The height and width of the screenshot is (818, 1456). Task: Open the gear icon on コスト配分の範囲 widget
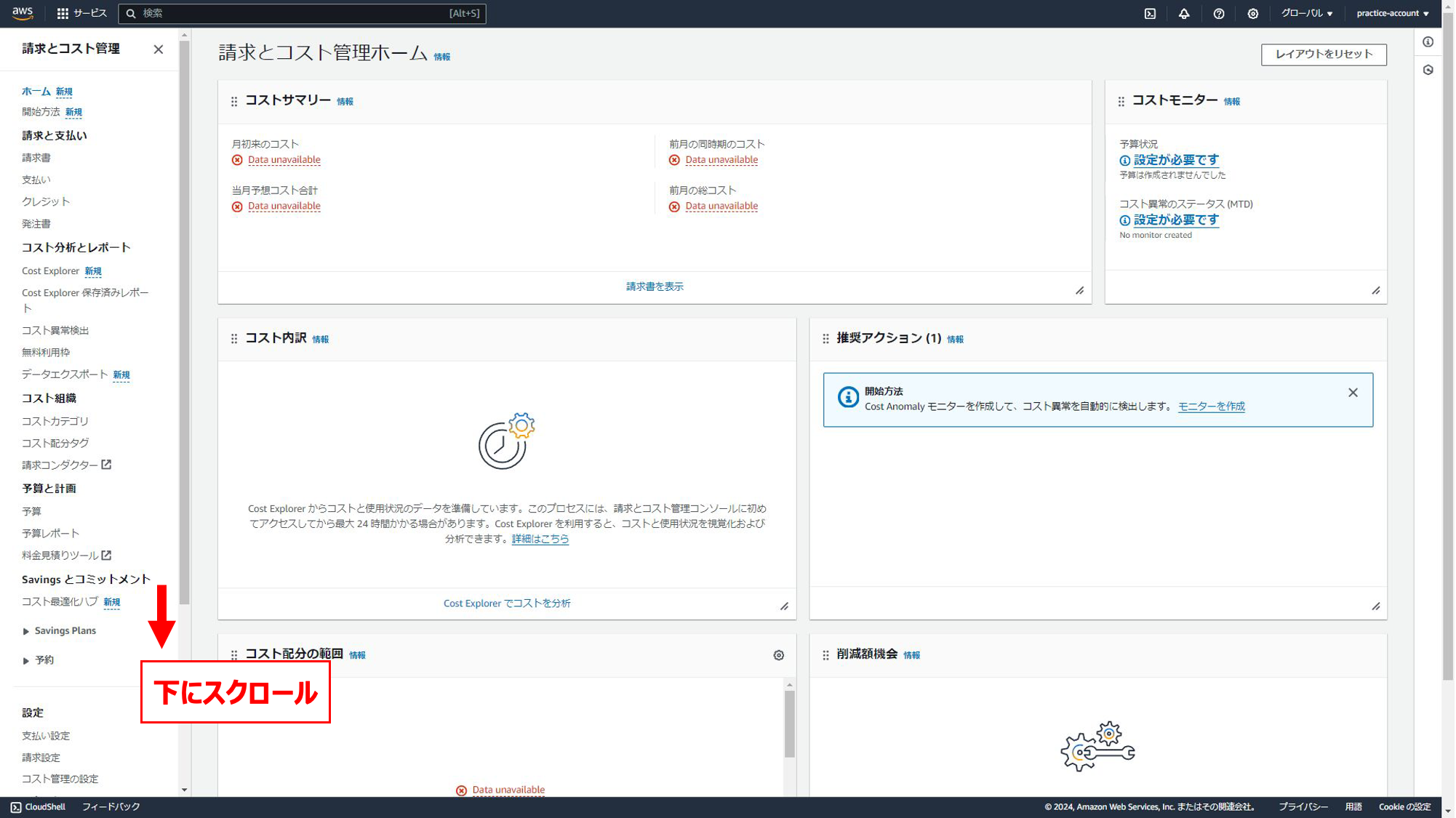[778, 655]
